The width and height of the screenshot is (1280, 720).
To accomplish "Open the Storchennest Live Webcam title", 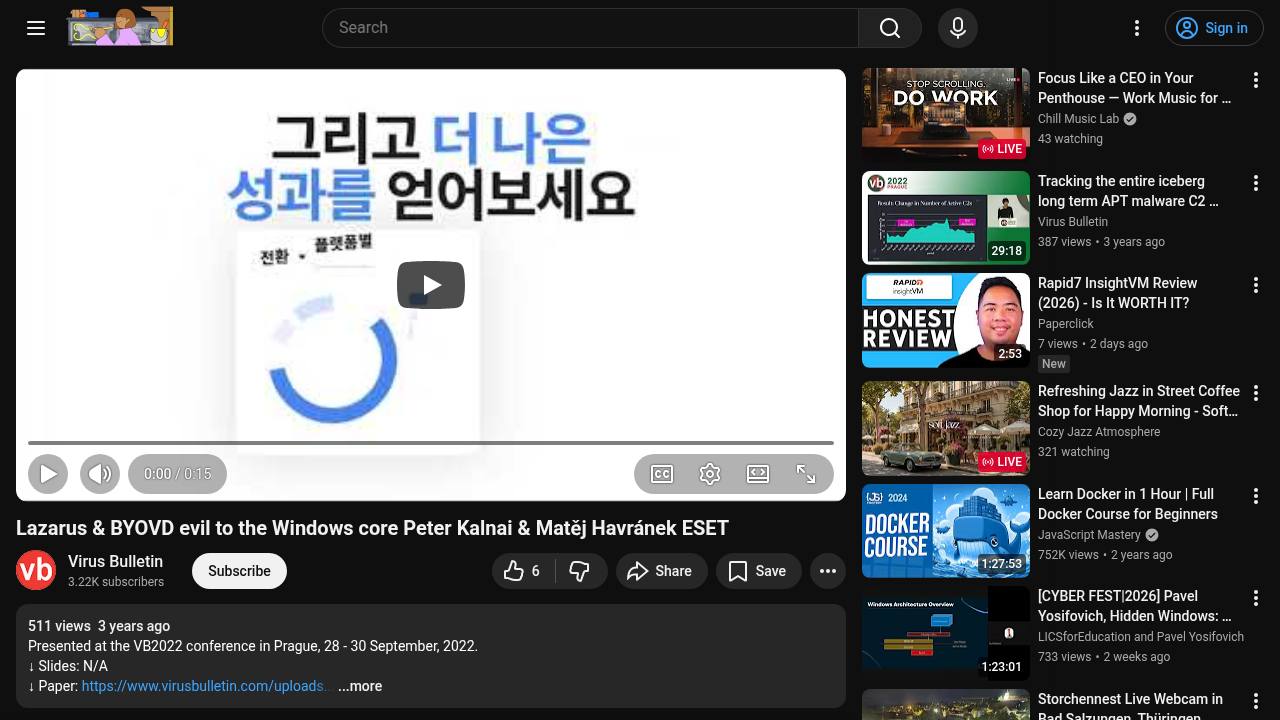I will [1131, 705].
